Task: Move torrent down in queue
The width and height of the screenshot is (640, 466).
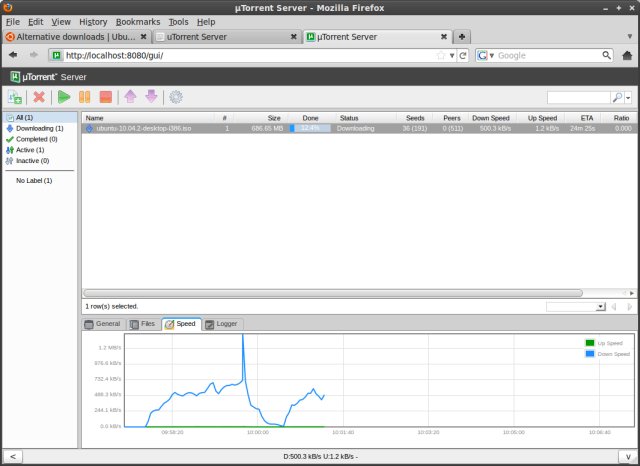Action: 151,97
